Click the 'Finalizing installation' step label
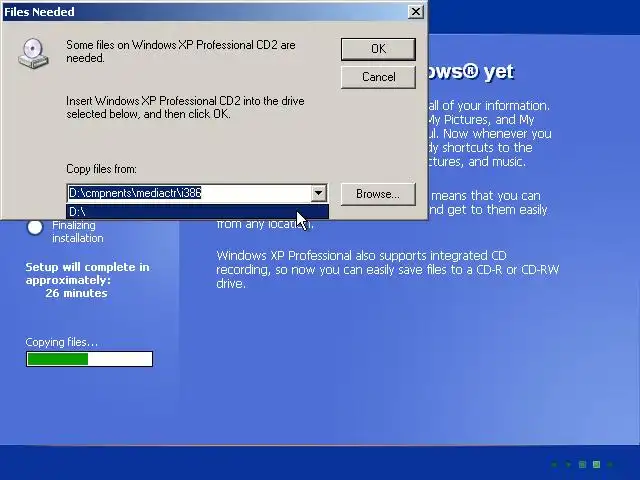The height and width of the screenshot is (480, 640). pos(78,231)
